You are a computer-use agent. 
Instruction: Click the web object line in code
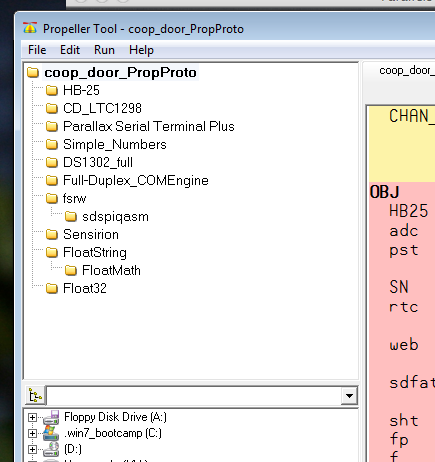(404, 344)
